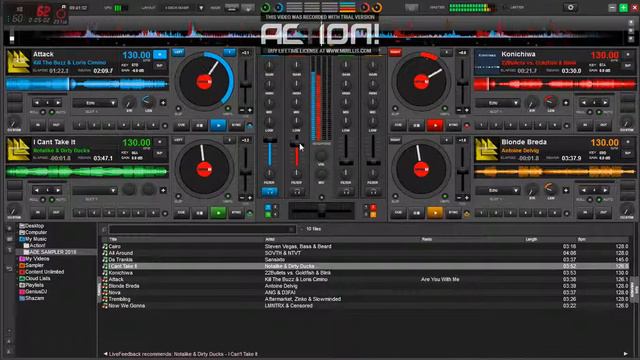The width and height of the screenshot is (640, 360).
Task: Toggle headphone cue on third mixer channel
Action: pos(346,191)
